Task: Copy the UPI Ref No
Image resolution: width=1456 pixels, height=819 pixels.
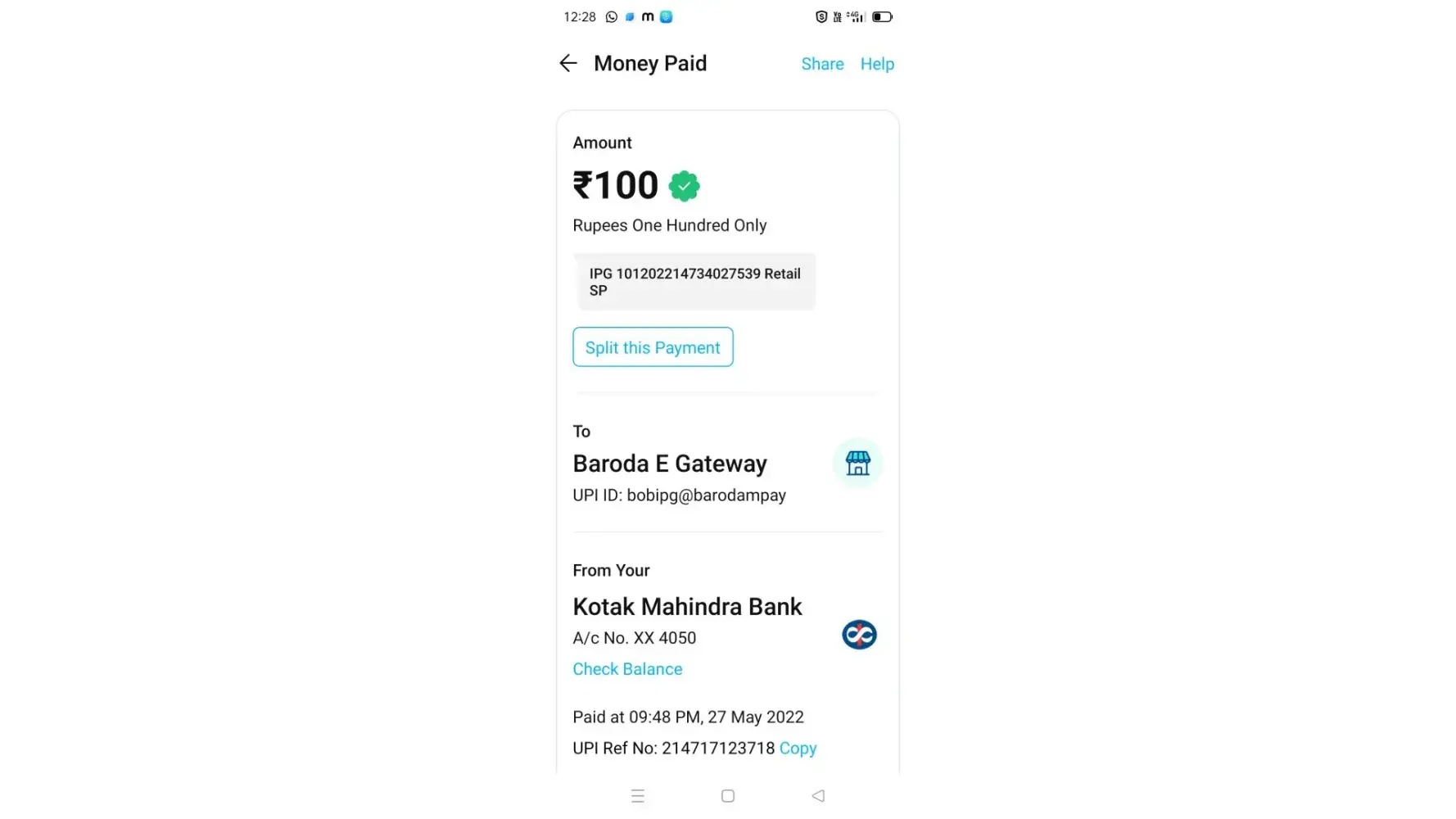Action: (x=798, y=749)
